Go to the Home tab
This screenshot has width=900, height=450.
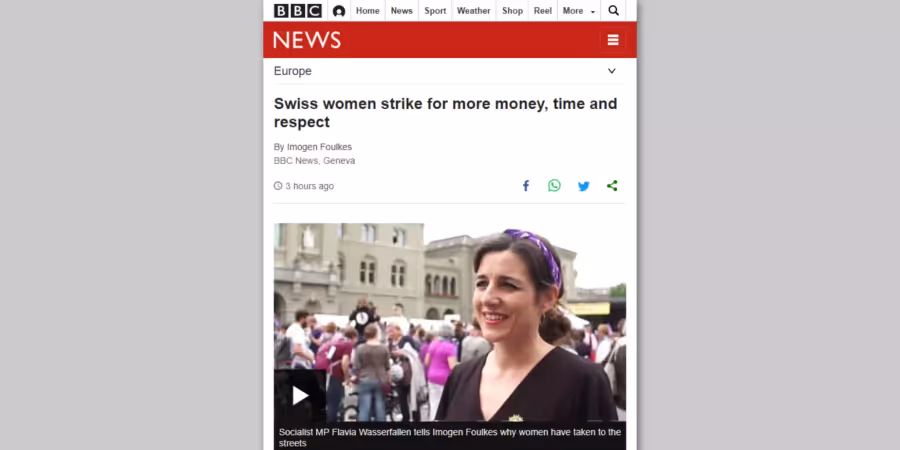pos(367,11)
